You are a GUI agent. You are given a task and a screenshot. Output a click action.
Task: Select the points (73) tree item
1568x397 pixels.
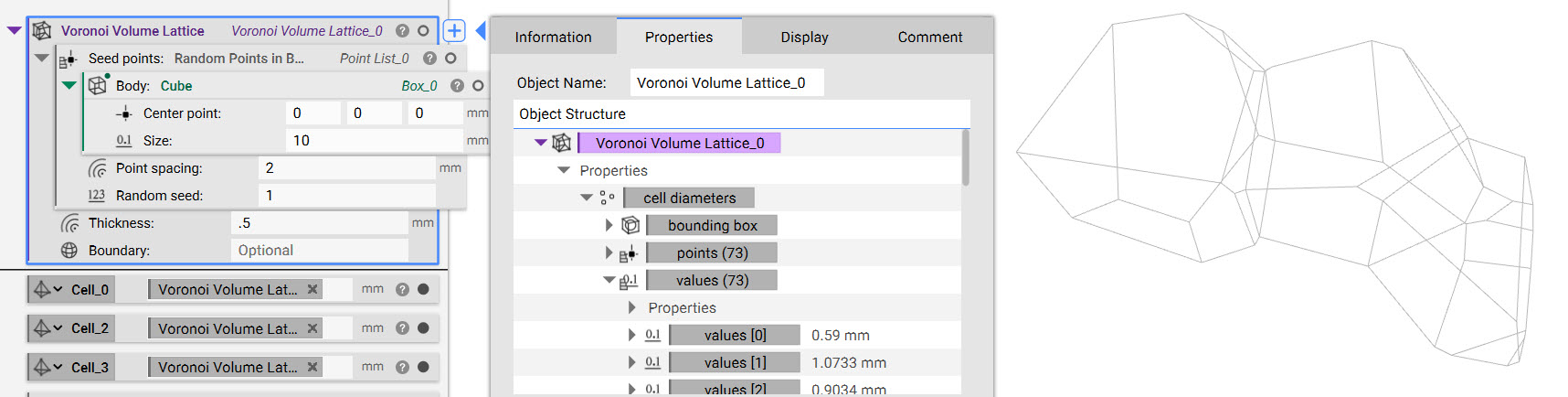pyautogui.click(x=712, y=252)
